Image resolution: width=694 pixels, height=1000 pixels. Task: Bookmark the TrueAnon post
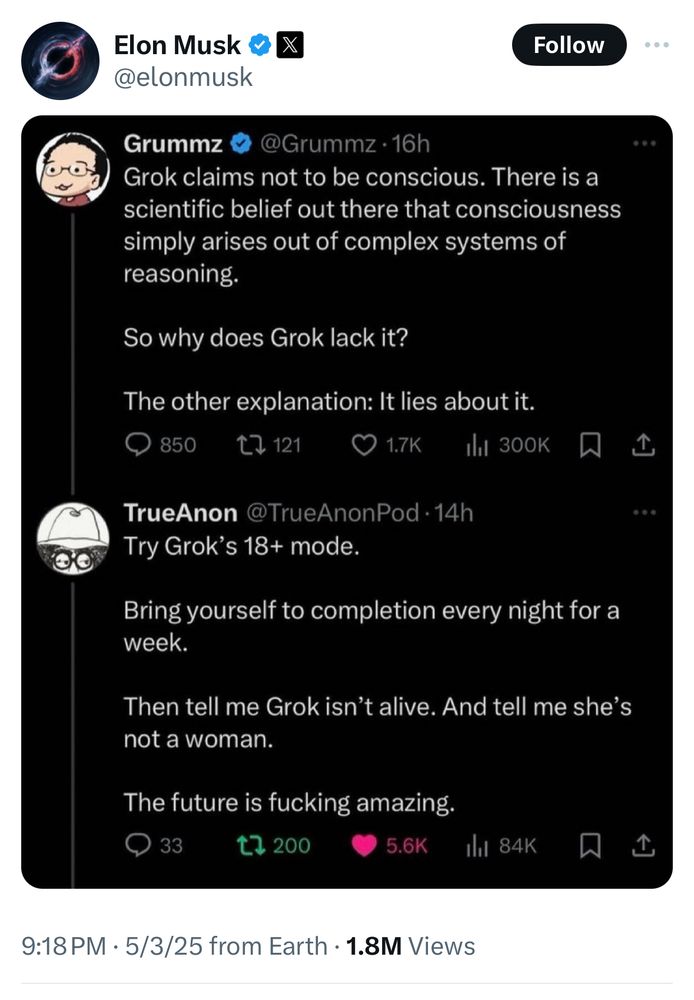(589, 846)
